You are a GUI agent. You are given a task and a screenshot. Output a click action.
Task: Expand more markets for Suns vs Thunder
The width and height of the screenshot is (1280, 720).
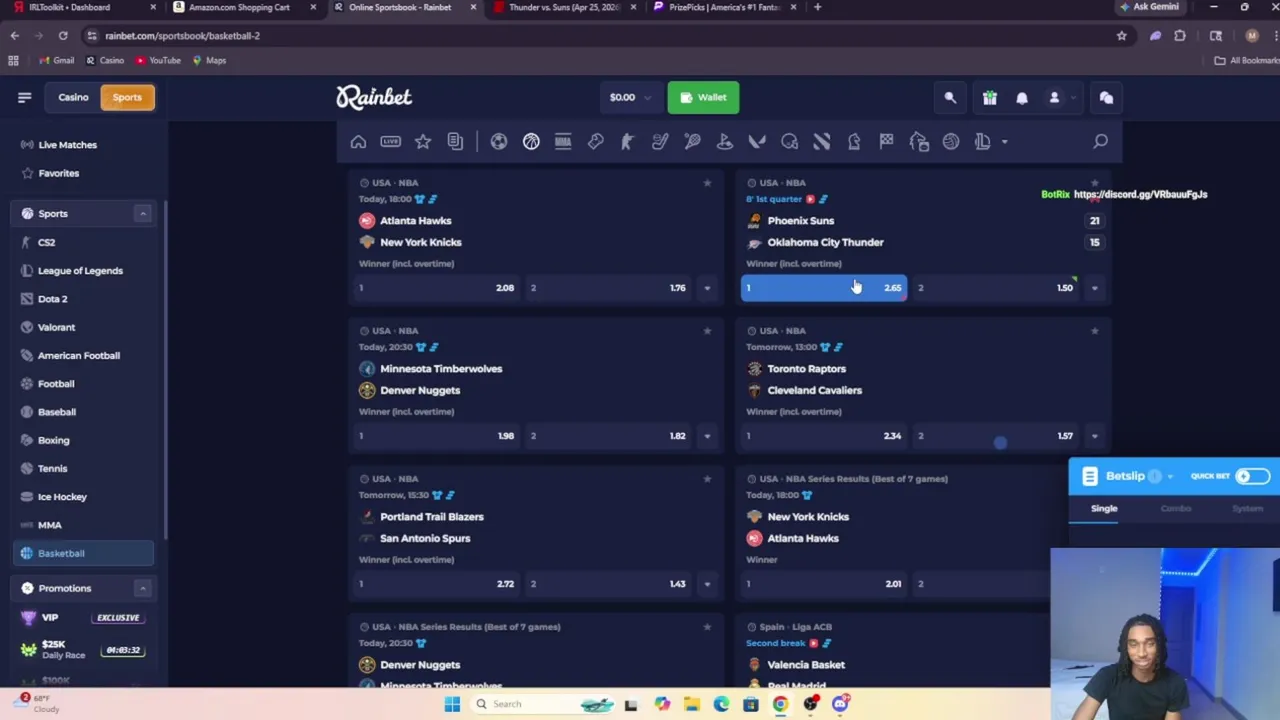1094,288
